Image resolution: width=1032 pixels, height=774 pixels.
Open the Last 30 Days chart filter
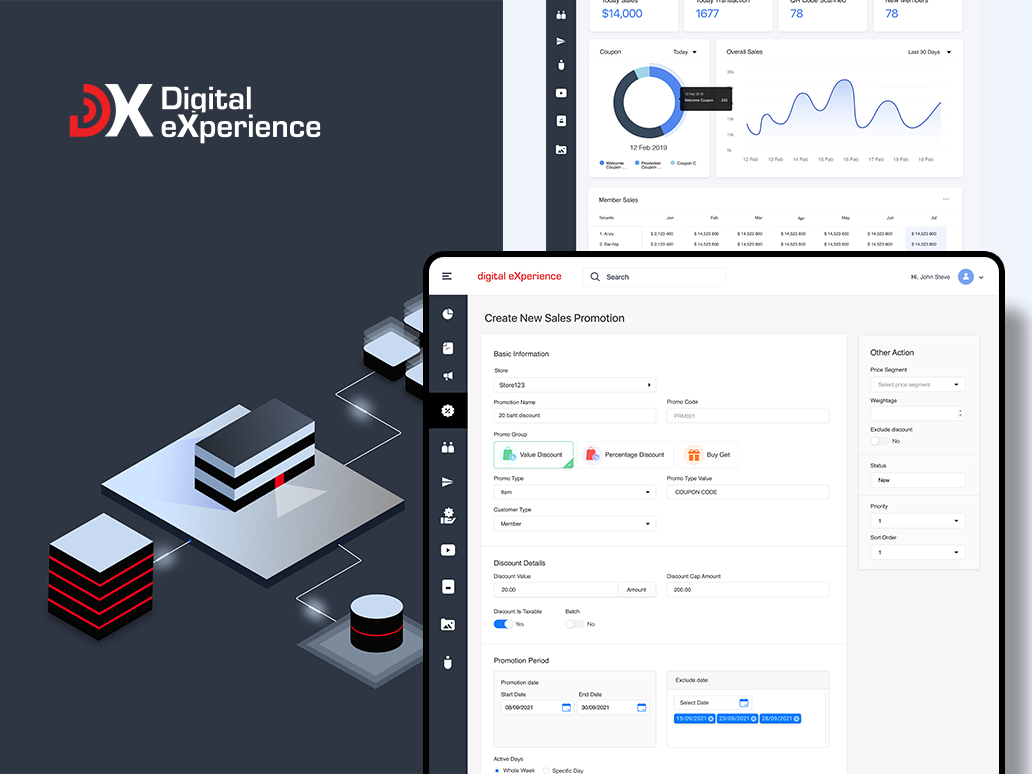point(929,52)
